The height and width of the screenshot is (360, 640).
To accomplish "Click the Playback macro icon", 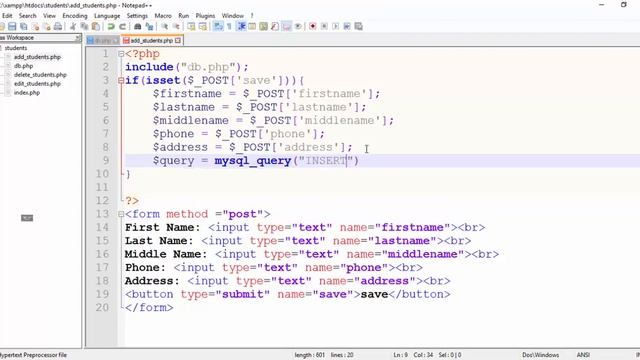I will pos(336,27).
